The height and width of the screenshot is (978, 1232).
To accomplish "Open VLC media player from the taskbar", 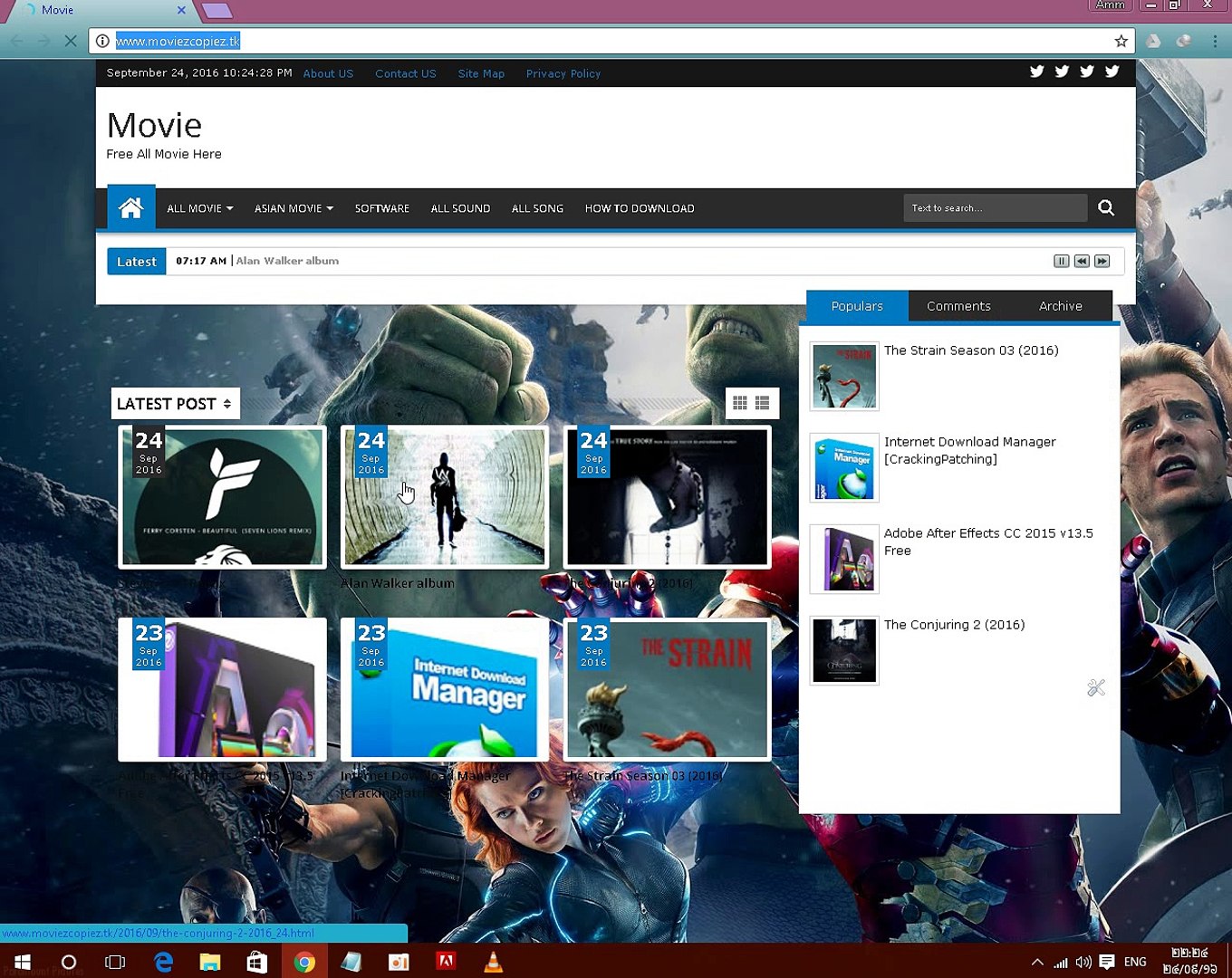I will click(493, 962).
